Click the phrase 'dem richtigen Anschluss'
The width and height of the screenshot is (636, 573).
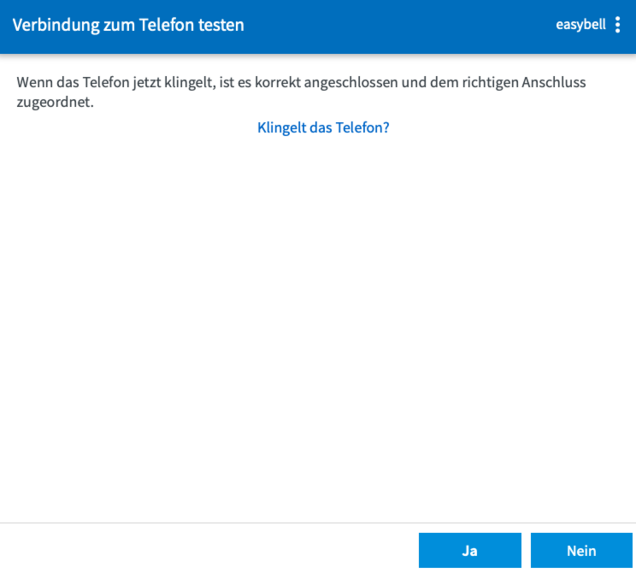pyautogui.click(x=508, y=82)
